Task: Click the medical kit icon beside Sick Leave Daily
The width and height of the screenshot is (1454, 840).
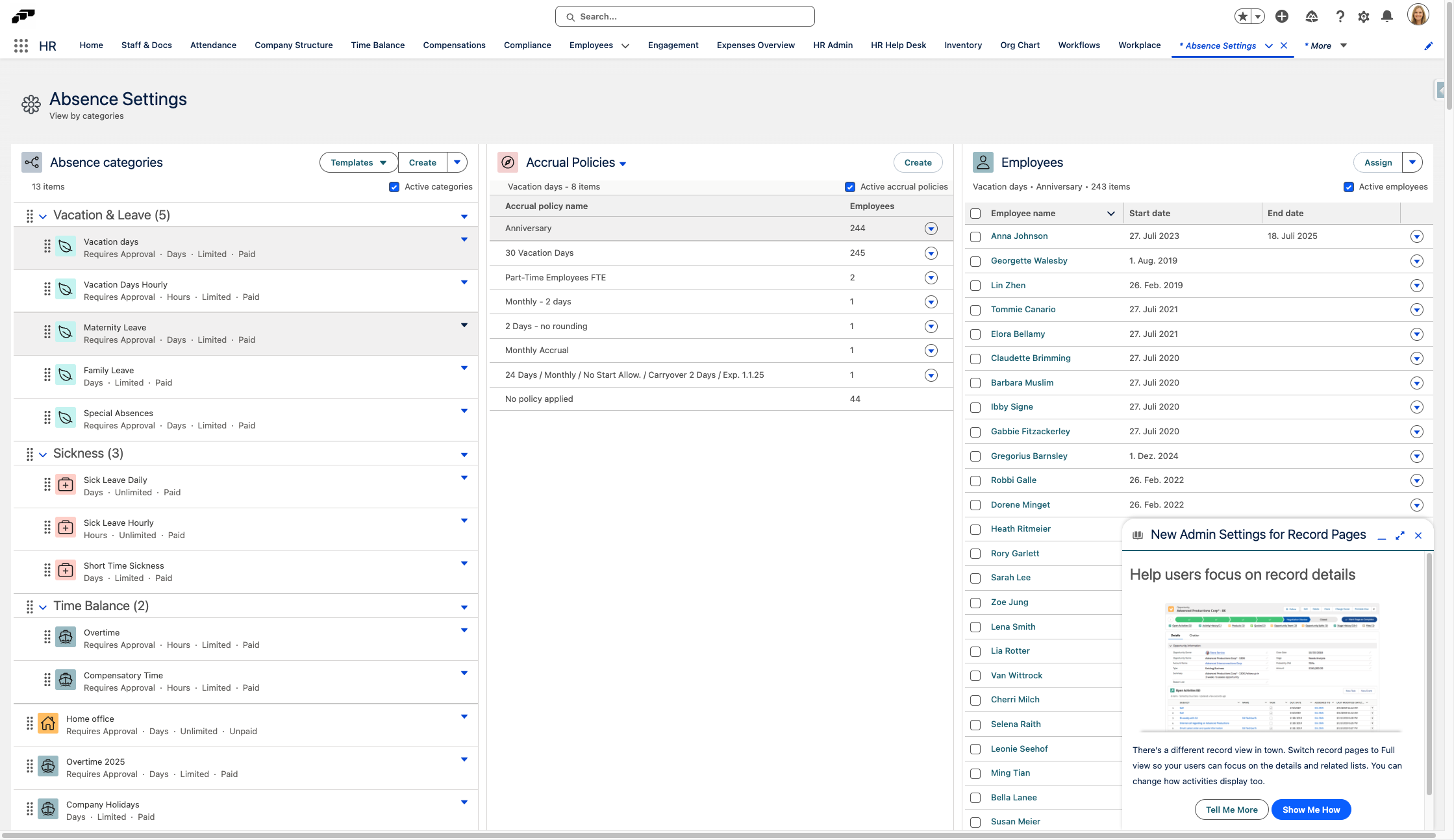Action: 66,484
